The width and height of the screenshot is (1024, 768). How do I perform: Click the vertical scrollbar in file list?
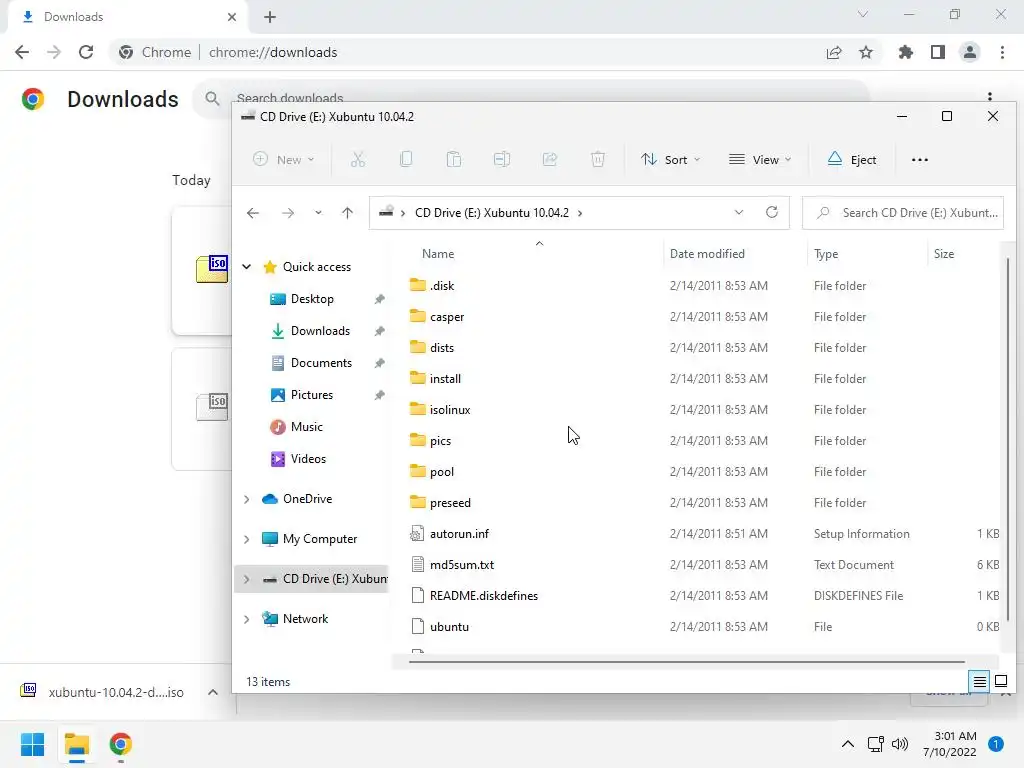[x=1008, y=439]
